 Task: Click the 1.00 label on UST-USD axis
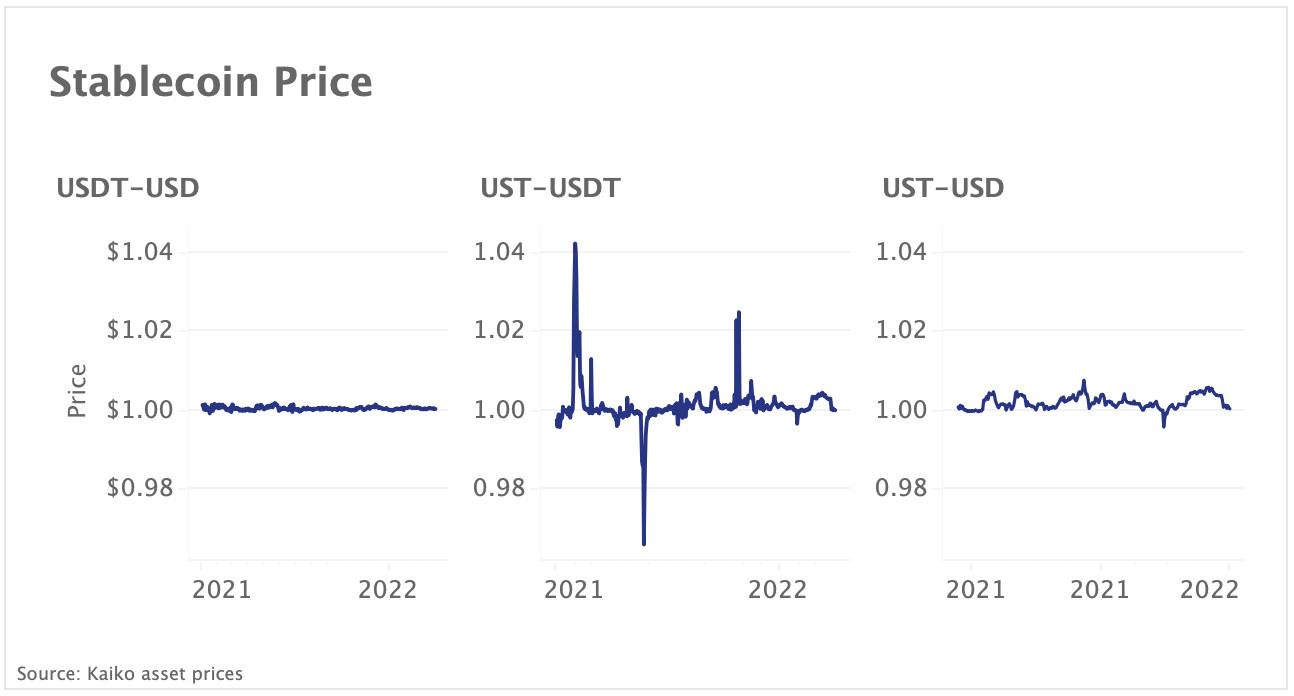(903, 409)
